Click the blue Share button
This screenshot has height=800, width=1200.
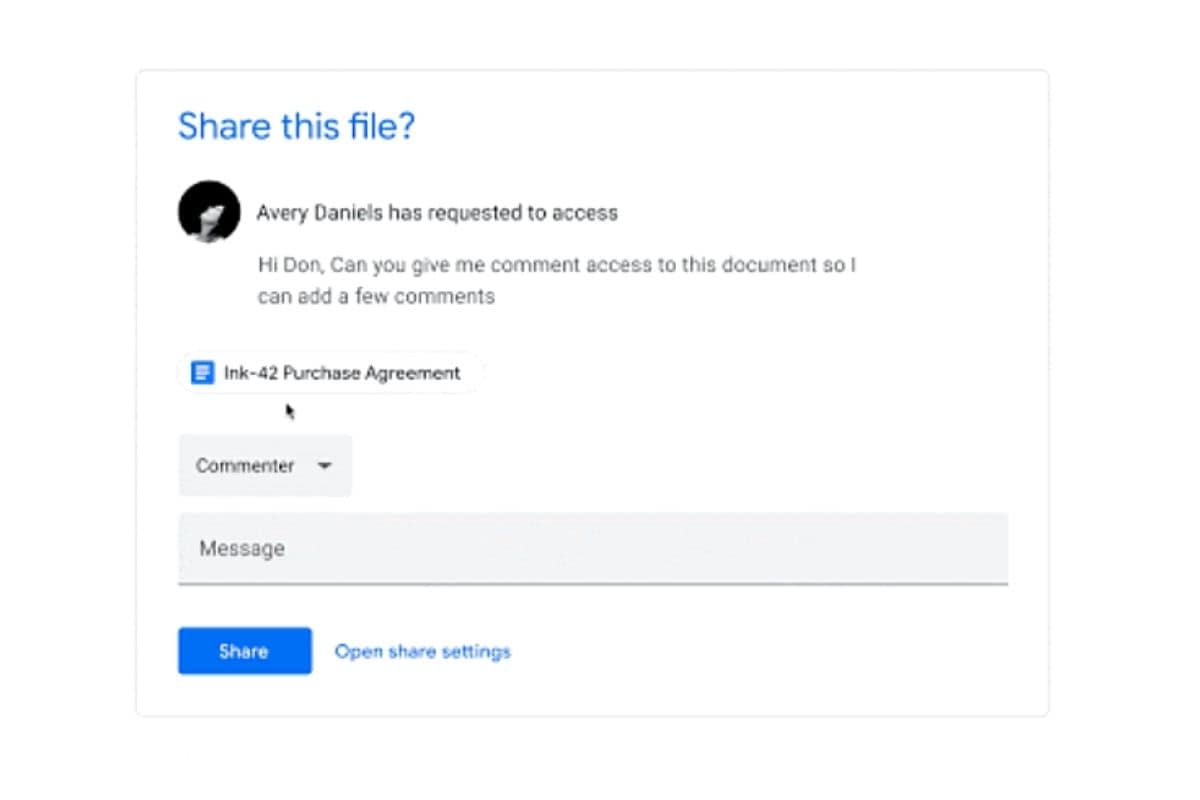(245, 651)
